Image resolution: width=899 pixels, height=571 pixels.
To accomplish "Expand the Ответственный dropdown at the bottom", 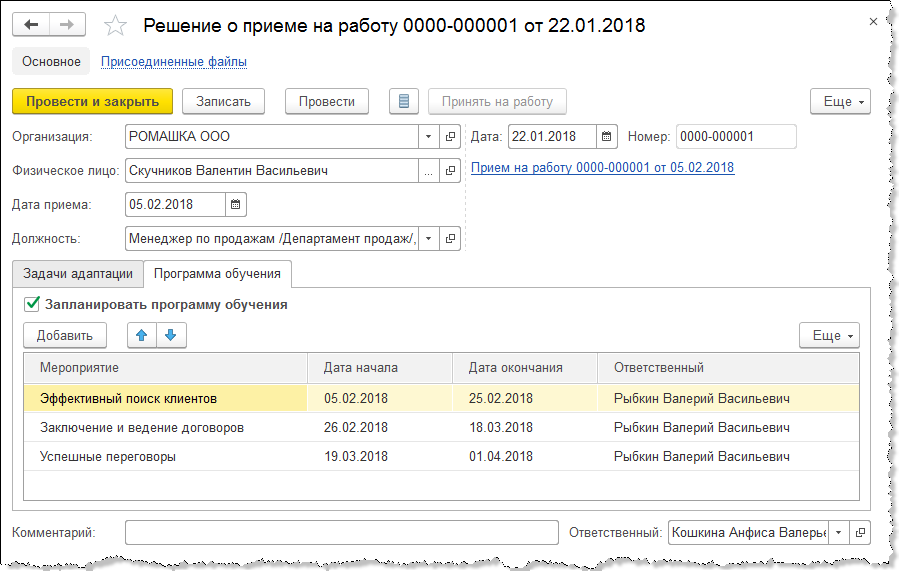I will 838,532.
